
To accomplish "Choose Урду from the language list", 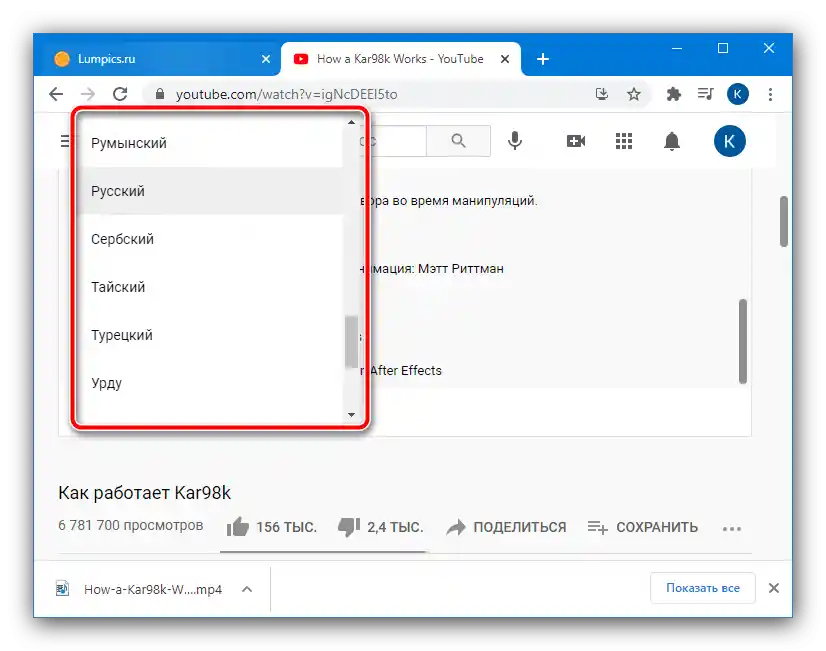I will [x=210, y=383].
